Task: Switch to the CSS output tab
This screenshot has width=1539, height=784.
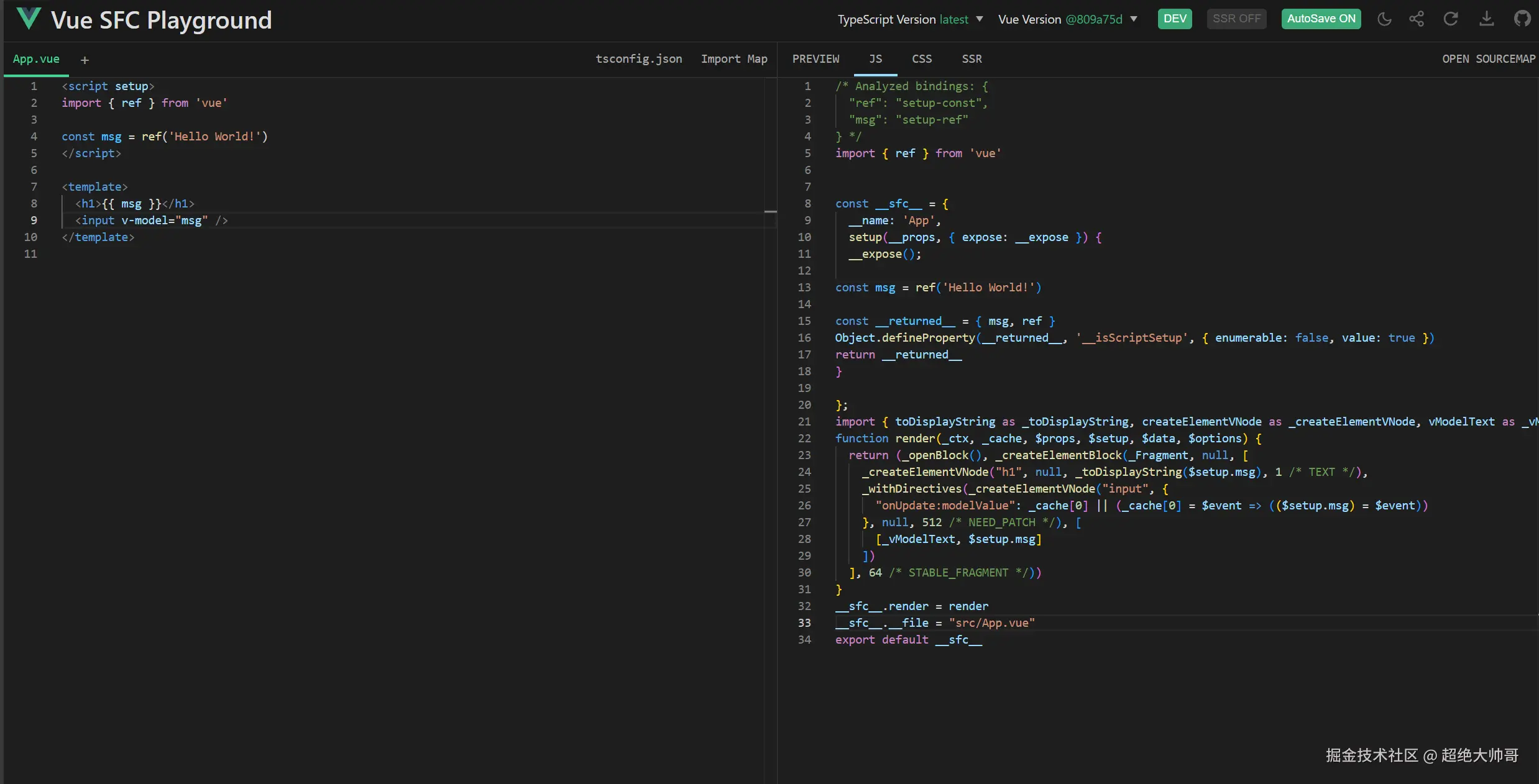Action: (921, 59)
